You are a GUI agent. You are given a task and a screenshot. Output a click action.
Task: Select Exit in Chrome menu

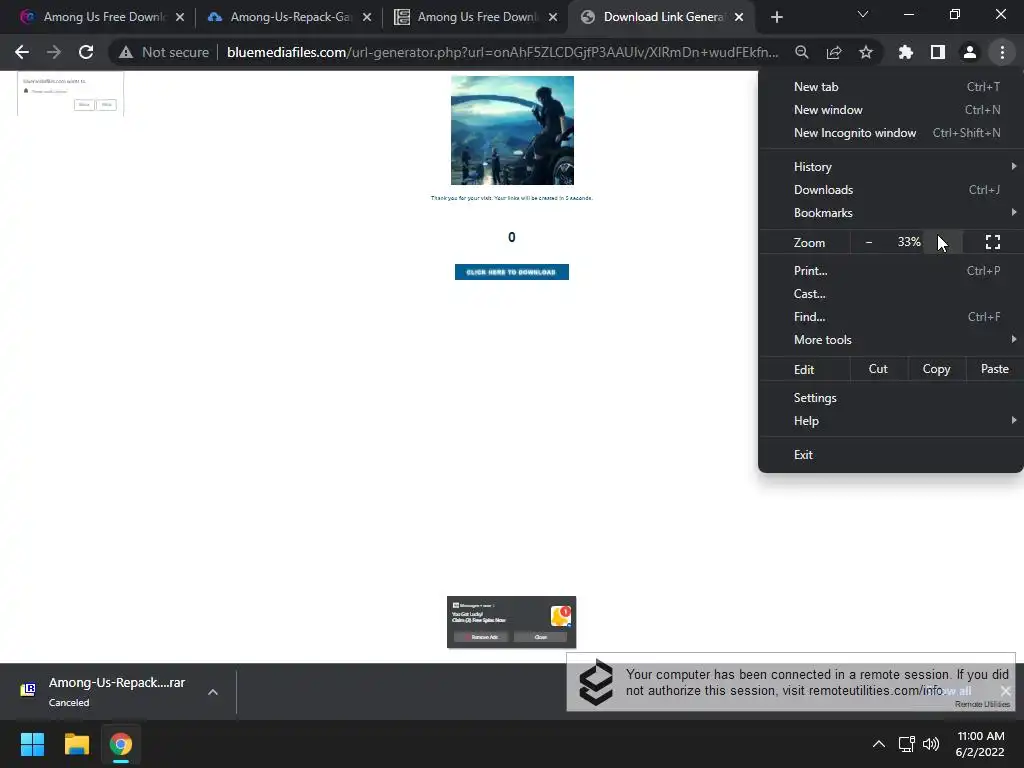(x=890, y=455)
